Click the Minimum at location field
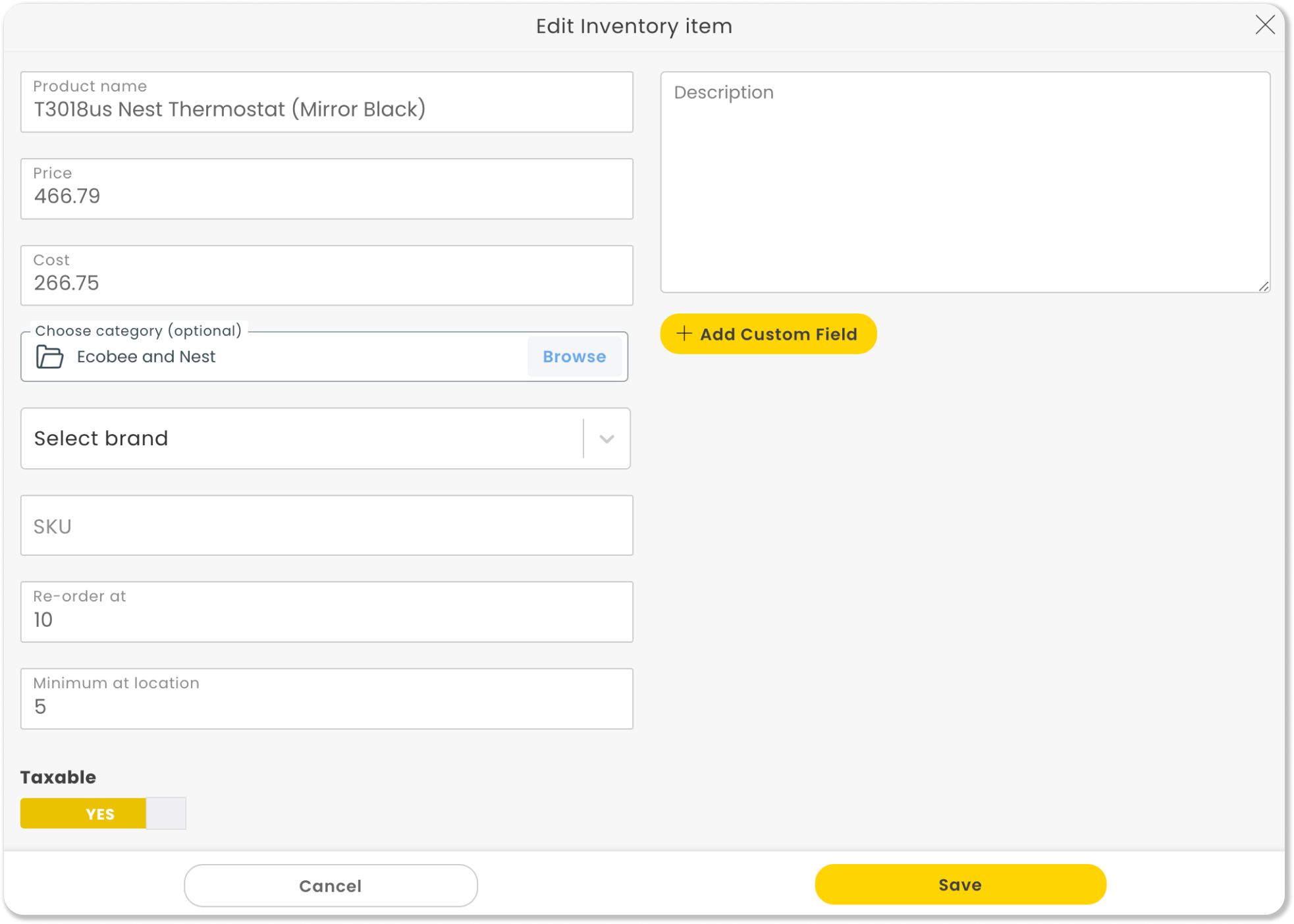Image resolution: width=1294 pixels, height=924 pixels. click(x=327, y=699)
